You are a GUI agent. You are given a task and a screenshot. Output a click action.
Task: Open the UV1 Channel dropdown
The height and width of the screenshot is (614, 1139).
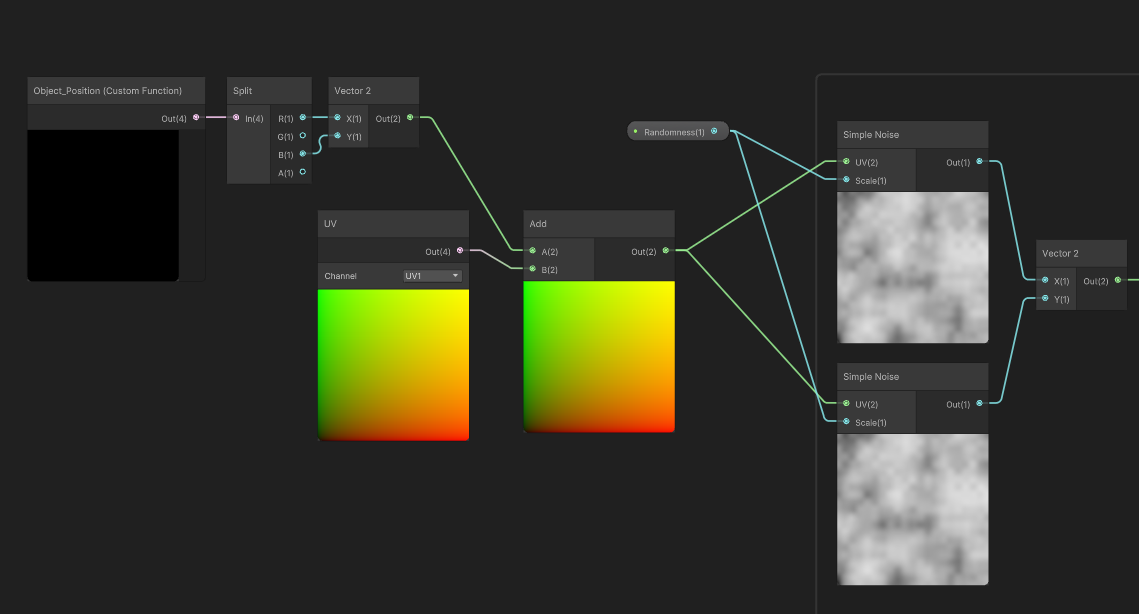(432, 276)
